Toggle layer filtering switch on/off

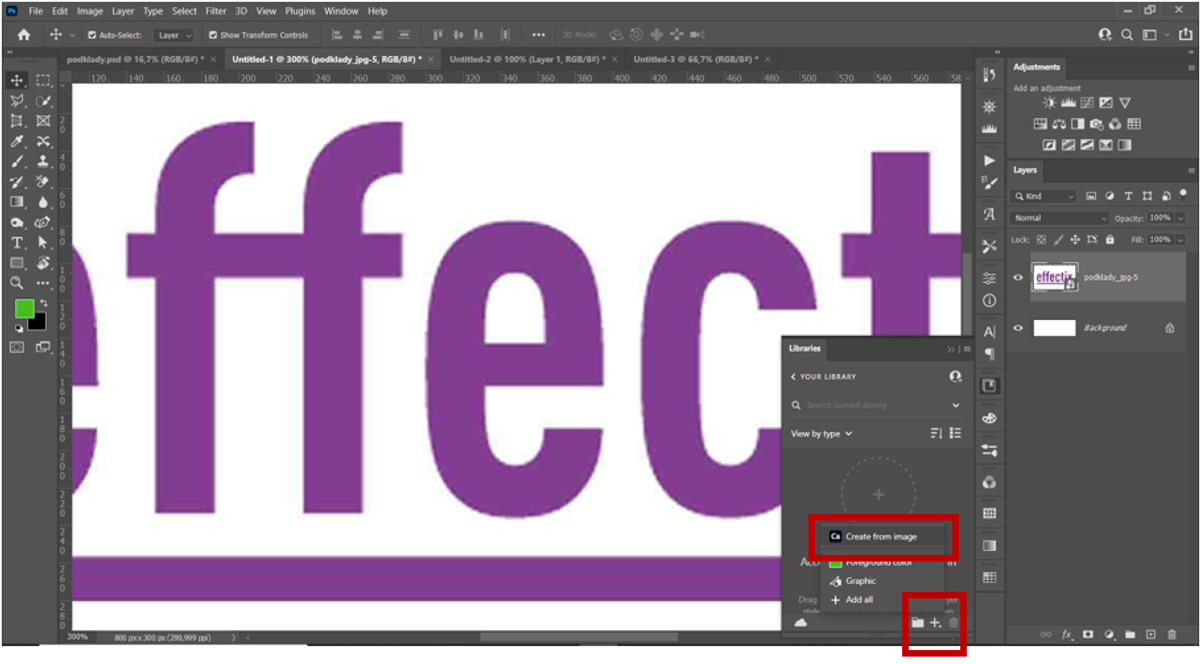1182,196
